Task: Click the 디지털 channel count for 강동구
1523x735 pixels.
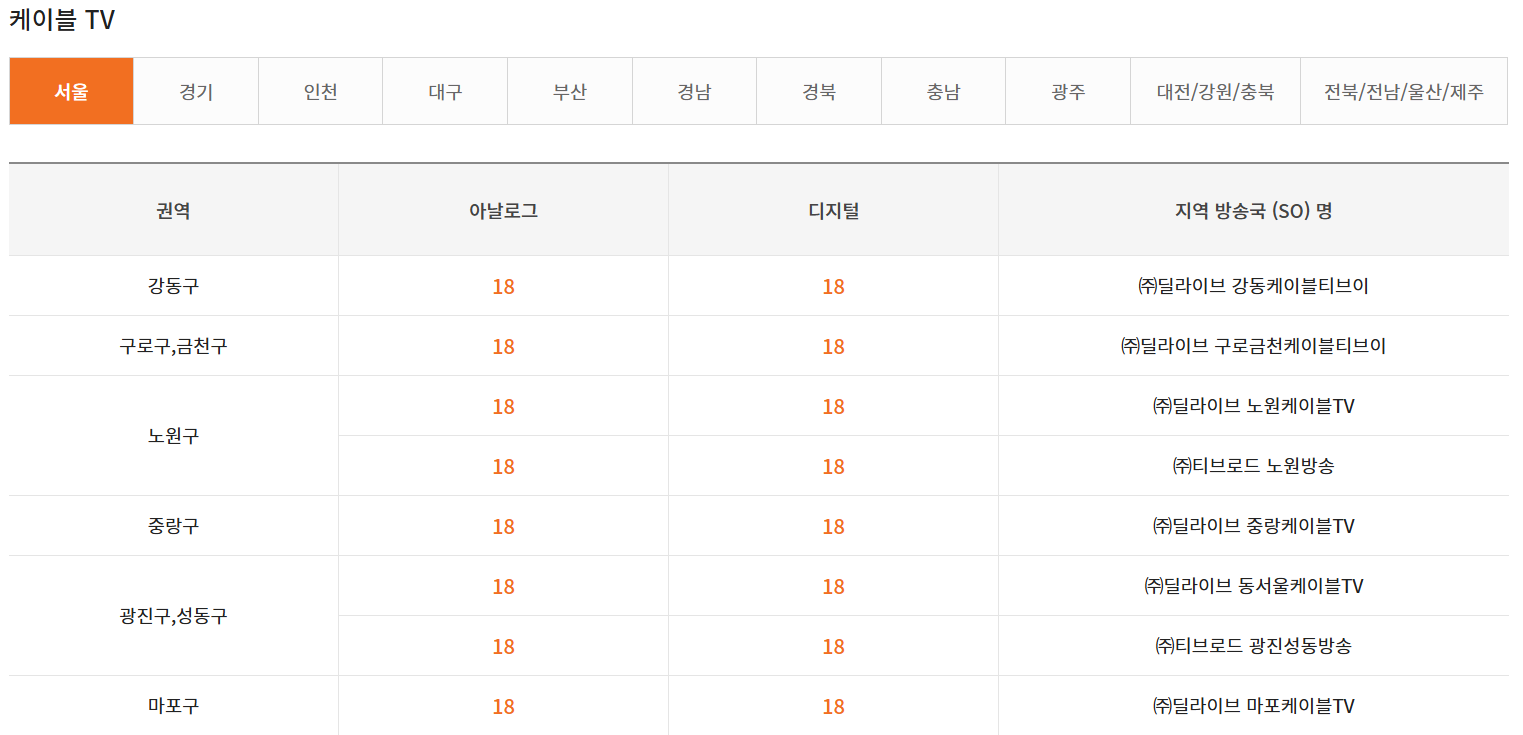Action: pyautogui.click(x=833, y=285)
